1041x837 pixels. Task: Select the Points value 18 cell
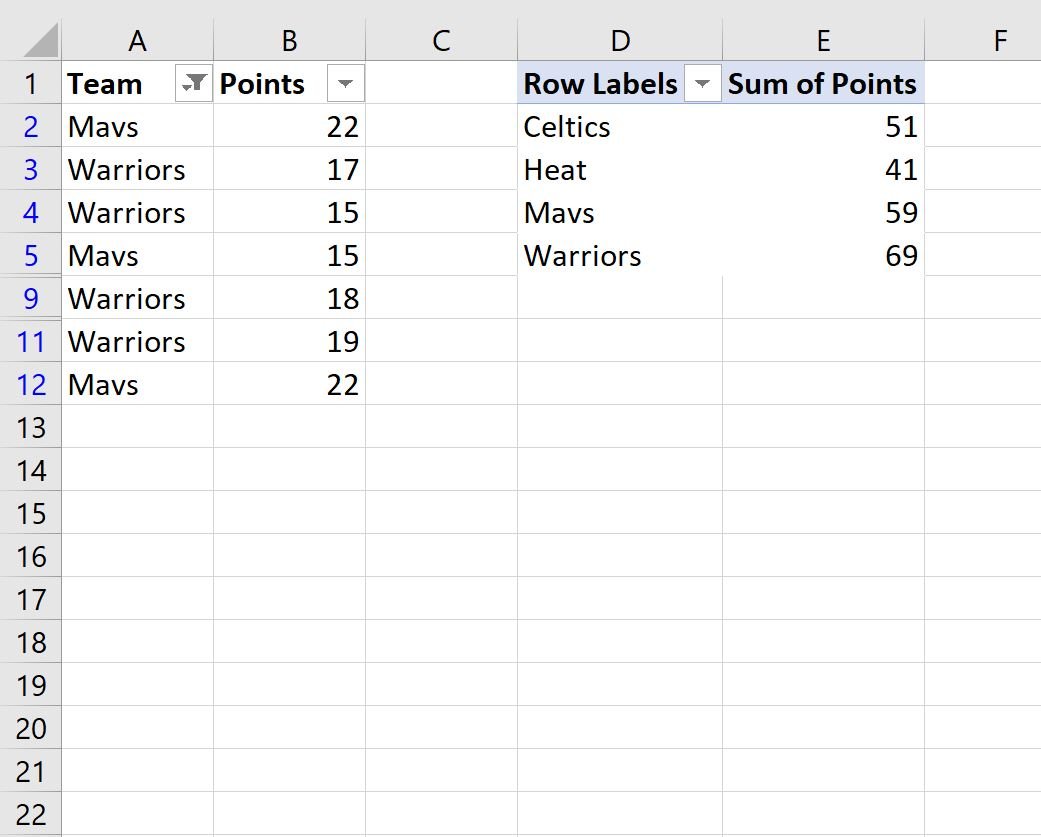[289, 299]
